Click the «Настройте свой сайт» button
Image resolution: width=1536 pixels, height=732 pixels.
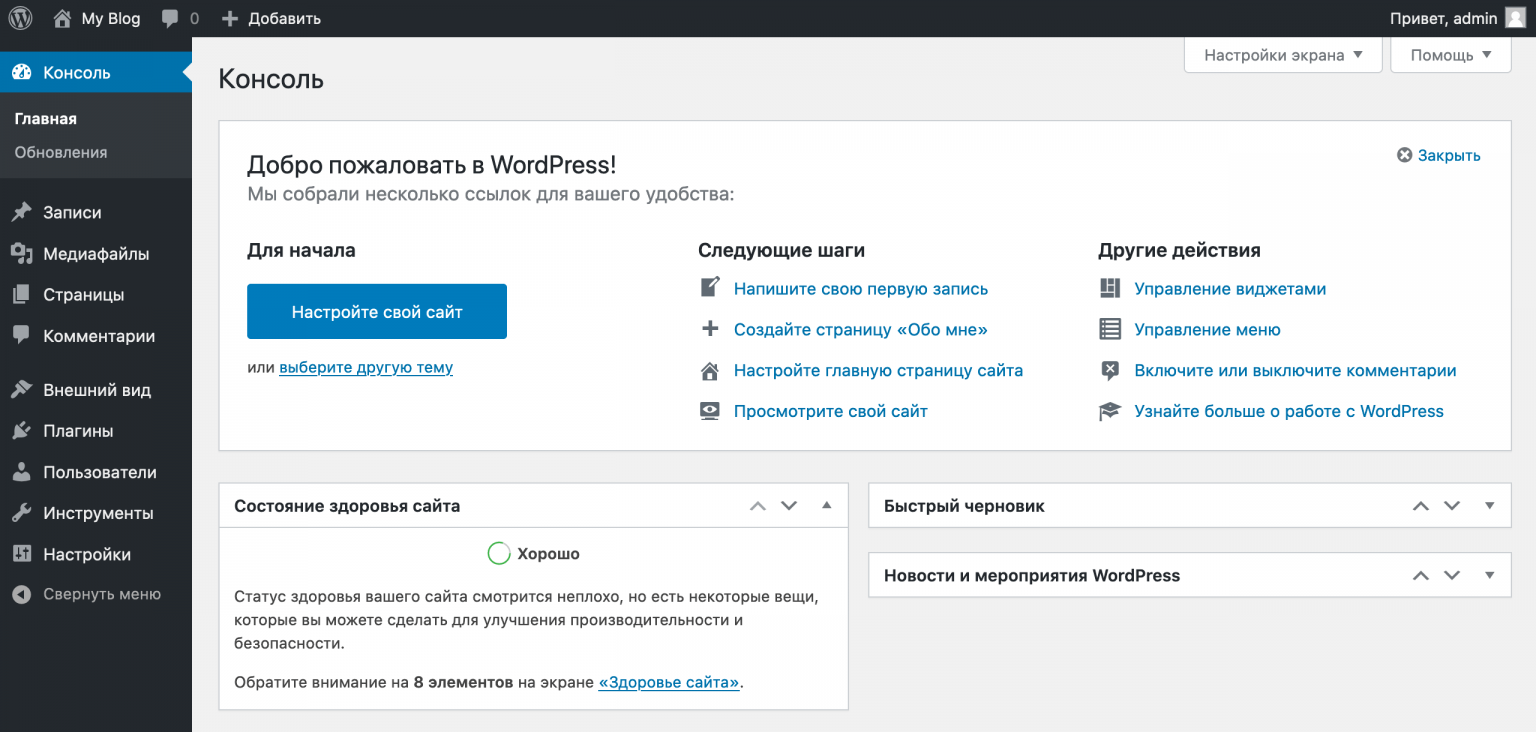[376, 311]
